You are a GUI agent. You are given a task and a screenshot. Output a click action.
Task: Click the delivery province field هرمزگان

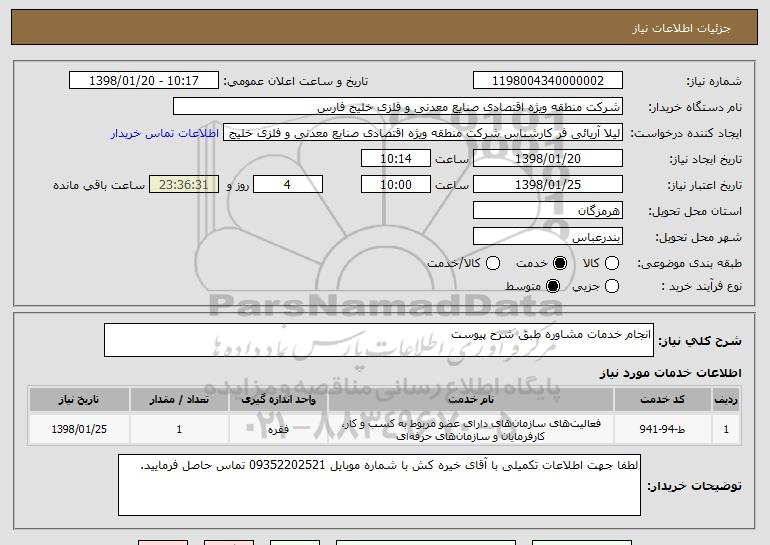(x=548, y=211)
